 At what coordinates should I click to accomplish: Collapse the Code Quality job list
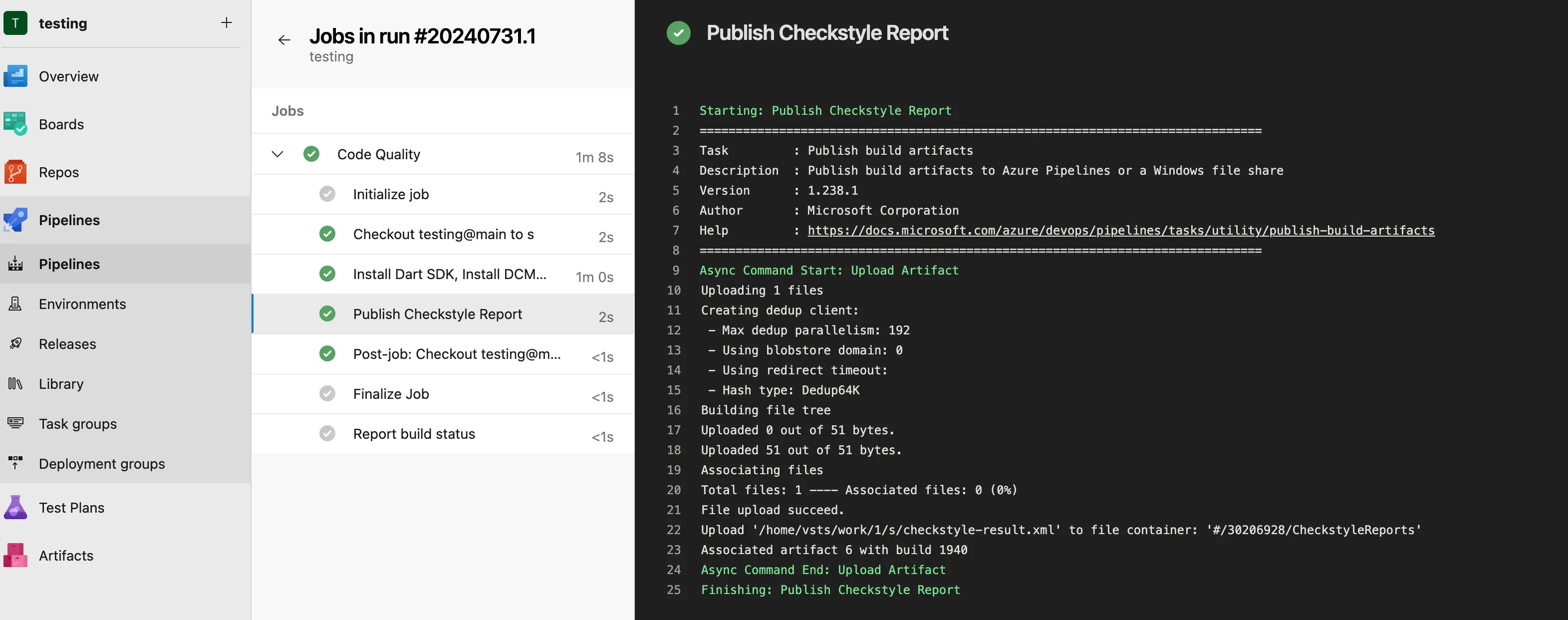(x=277, y=154)
